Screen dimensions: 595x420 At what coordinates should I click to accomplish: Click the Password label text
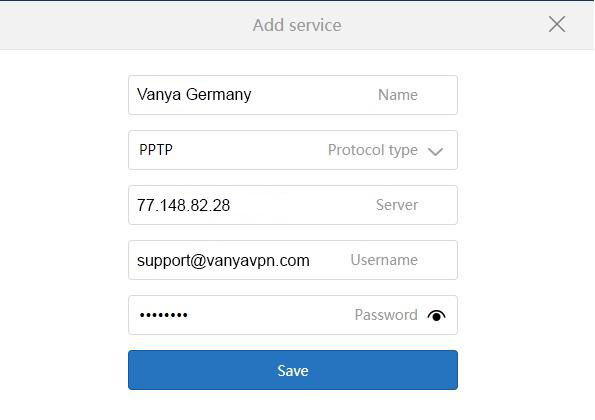pyautogui.click(x=386, y=315)
